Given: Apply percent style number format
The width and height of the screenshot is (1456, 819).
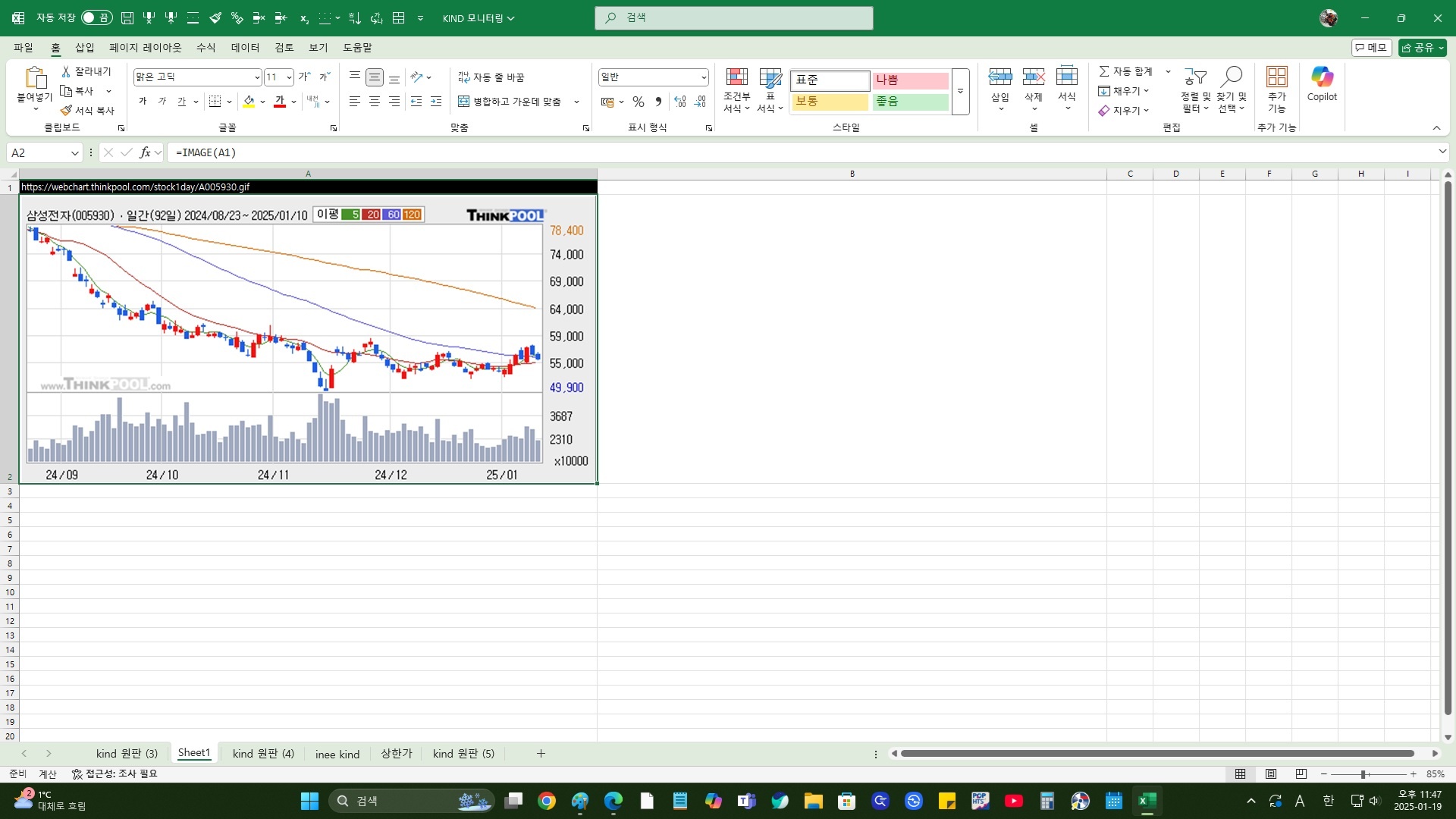Looking at the screenshot, I should [x=639, y=102].
